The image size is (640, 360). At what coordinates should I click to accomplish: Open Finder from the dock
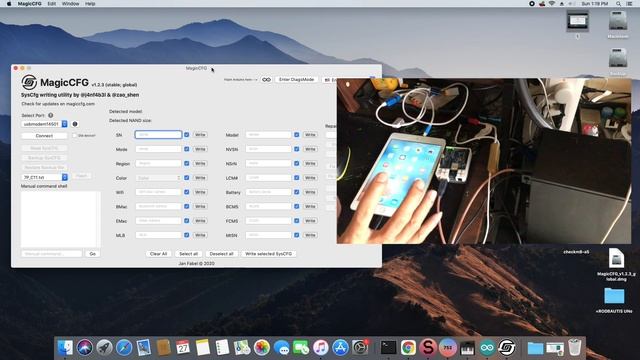(x=65, y=348)
